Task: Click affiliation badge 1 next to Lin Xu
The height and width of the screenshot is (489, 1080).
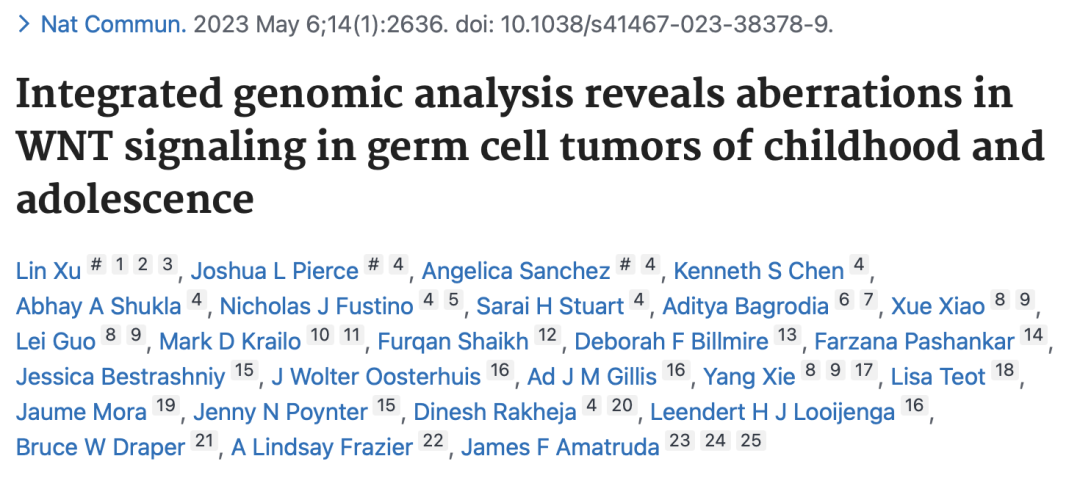Action: click(x=120, y=265)
